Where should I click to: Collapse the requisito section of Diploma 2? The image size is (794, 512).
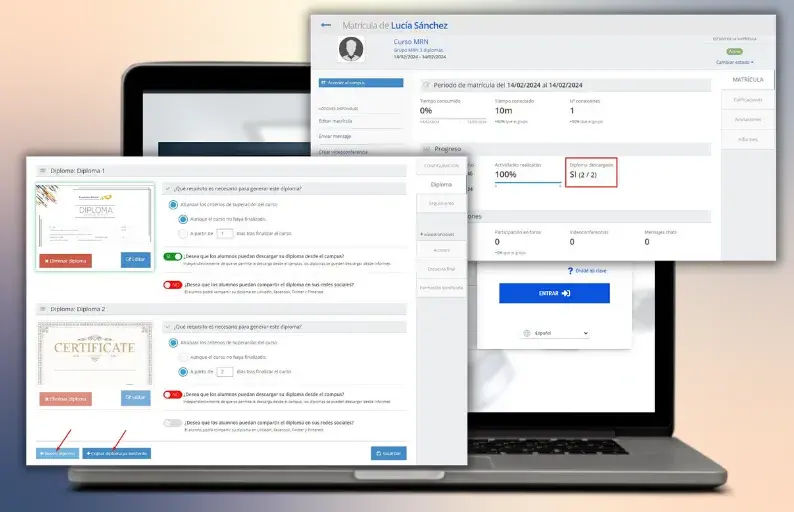click(x=168, y=327)
